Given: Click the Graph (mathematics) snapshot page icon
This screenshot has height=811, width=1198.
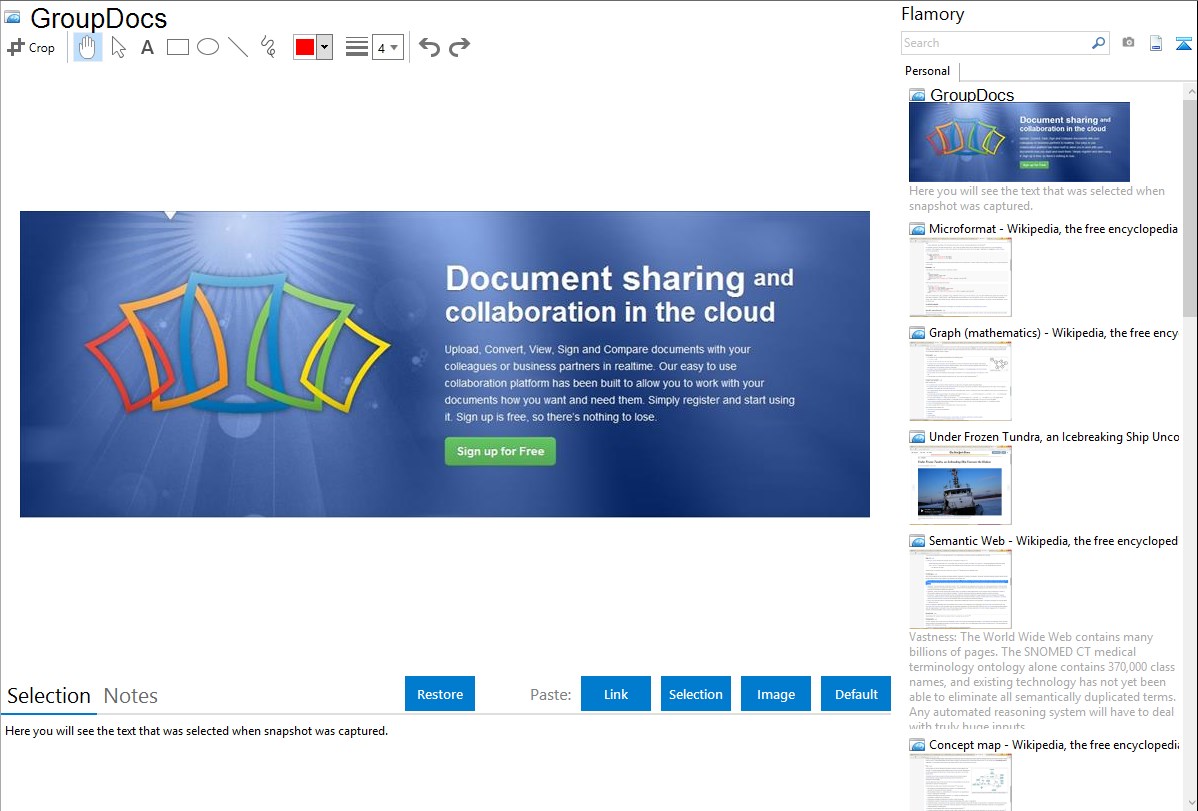Looking at the screenshot, I should click(917, 333).
